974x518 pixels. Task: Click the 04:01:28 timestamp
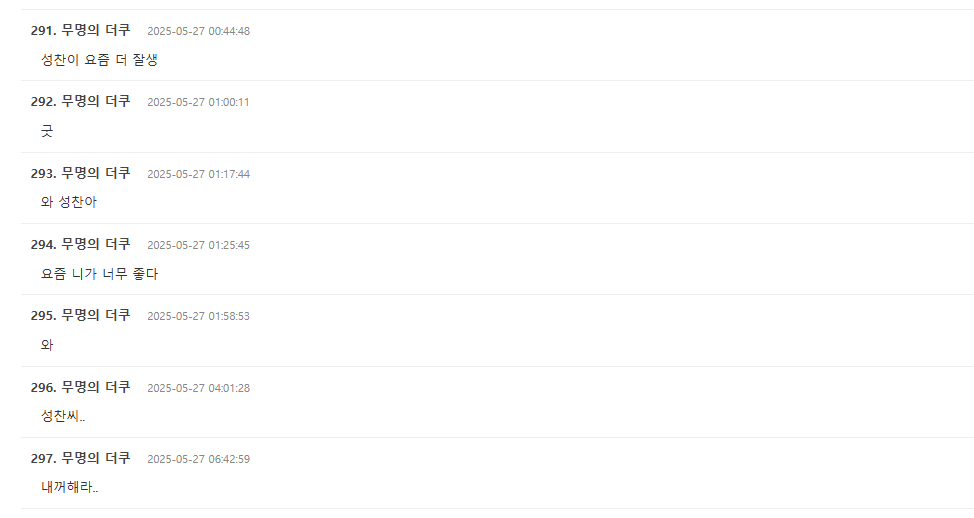click(198, 388)
